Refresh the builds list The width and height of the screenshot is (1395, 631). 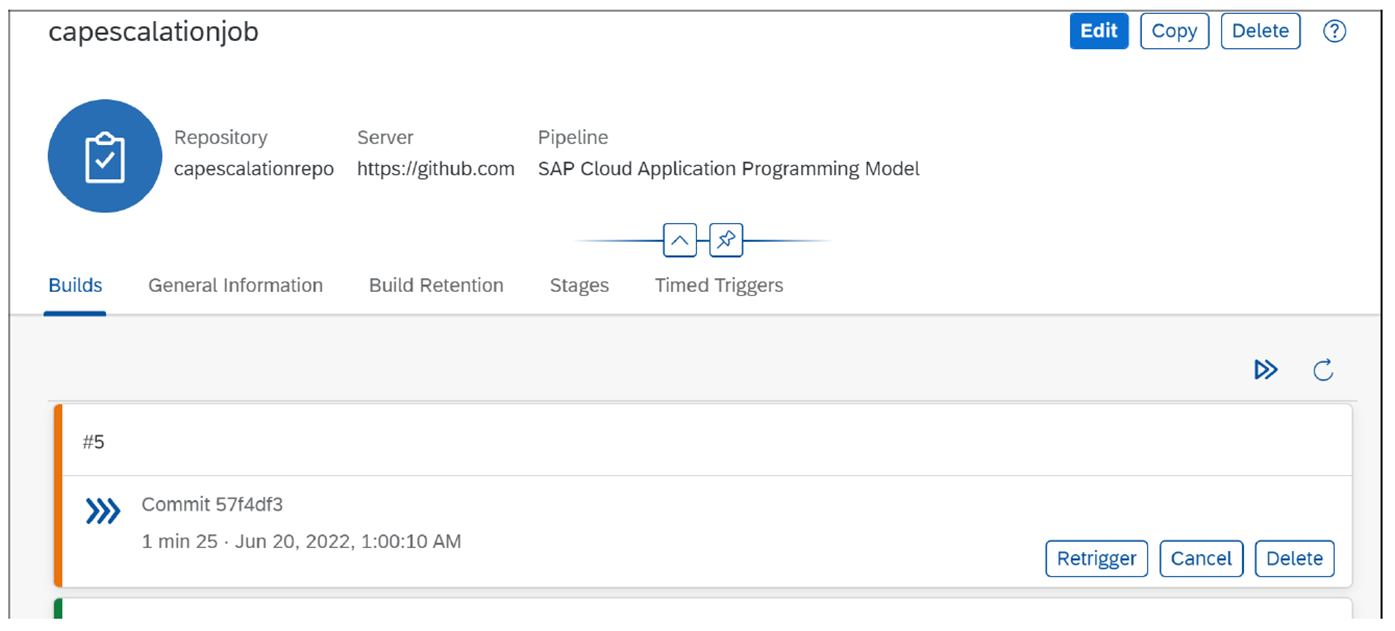(1323, 371)
